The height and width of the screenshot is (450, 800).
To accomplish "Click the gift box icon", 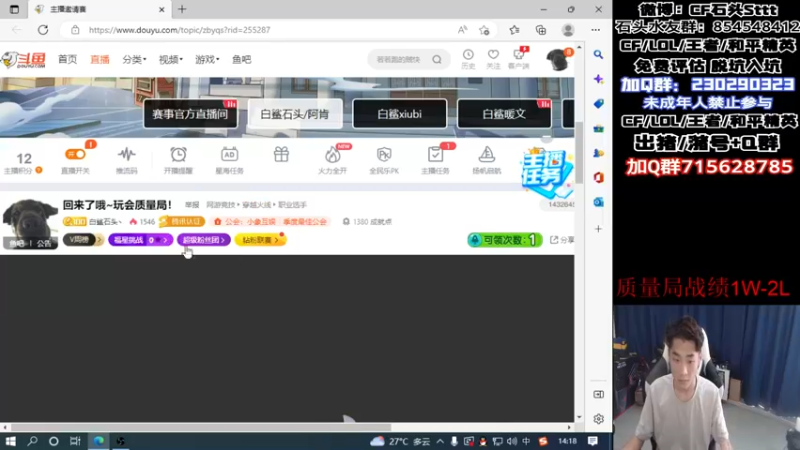I will [x=281, y=155].
